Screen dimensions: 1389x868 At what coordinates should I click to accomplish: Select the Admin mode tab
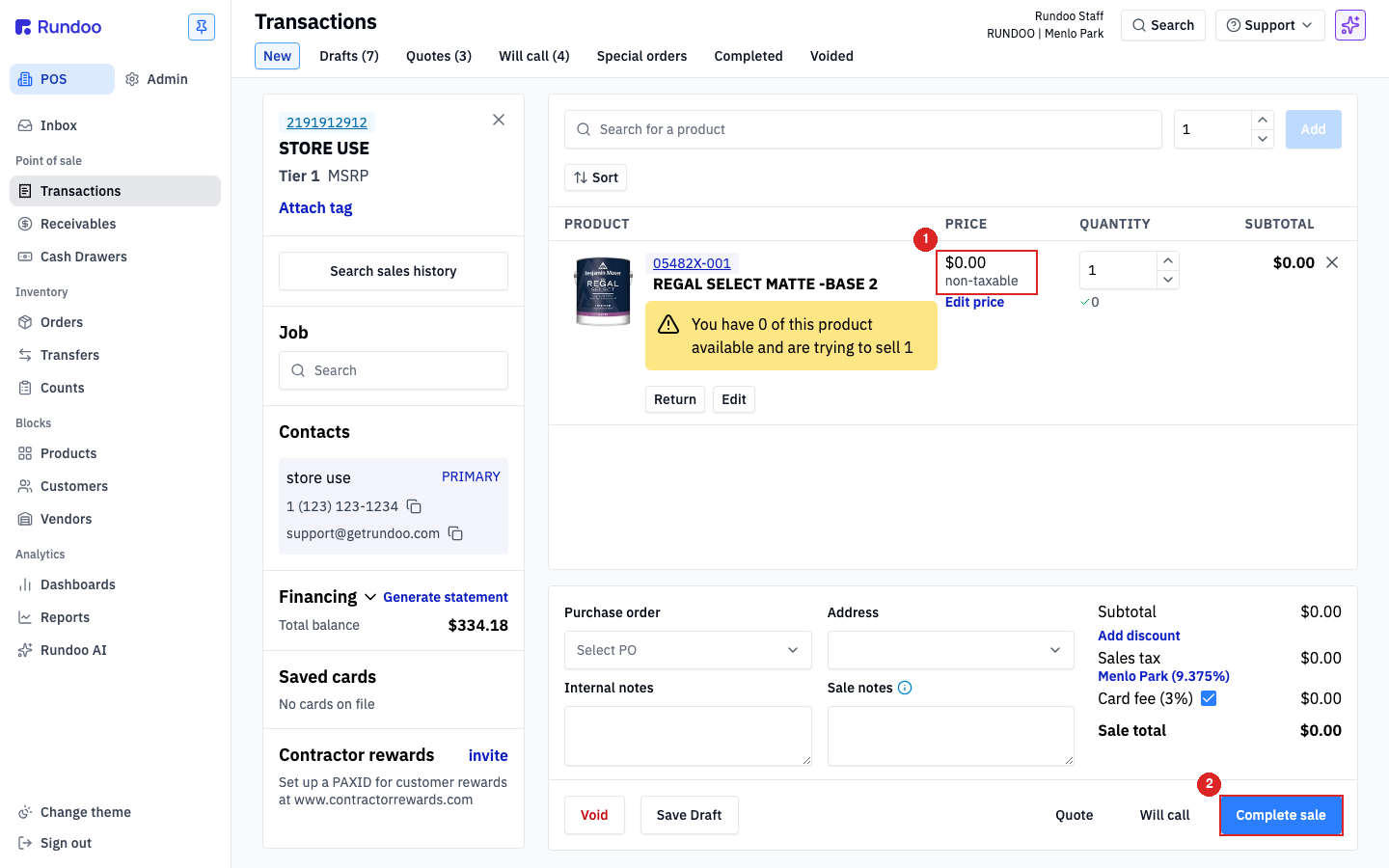(x=157, y=79)
